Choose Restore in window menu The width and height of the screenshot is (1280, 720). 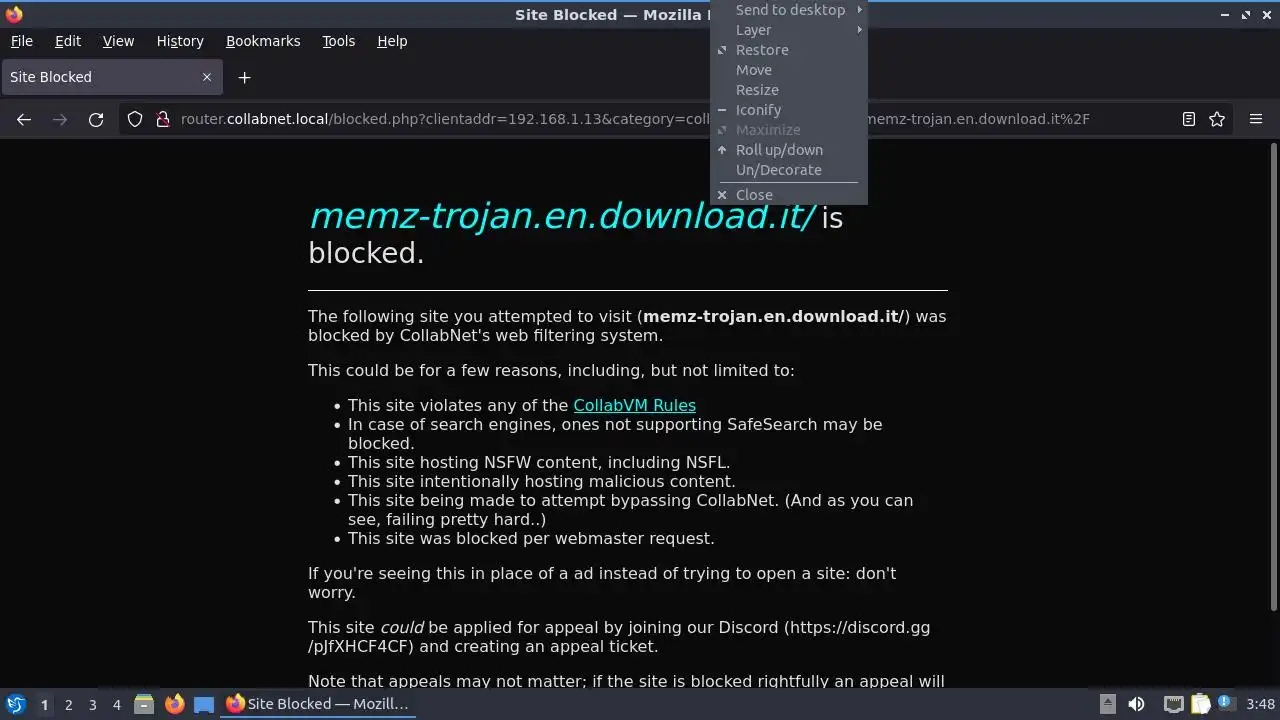789,50
